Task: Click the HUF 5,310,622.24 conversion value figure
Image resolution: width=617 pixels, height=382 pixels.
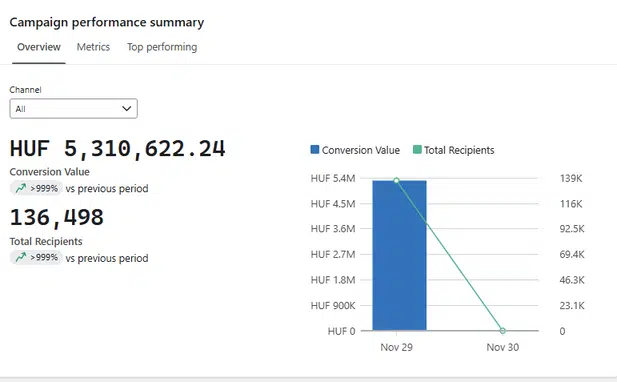Action: click(117, 149)
